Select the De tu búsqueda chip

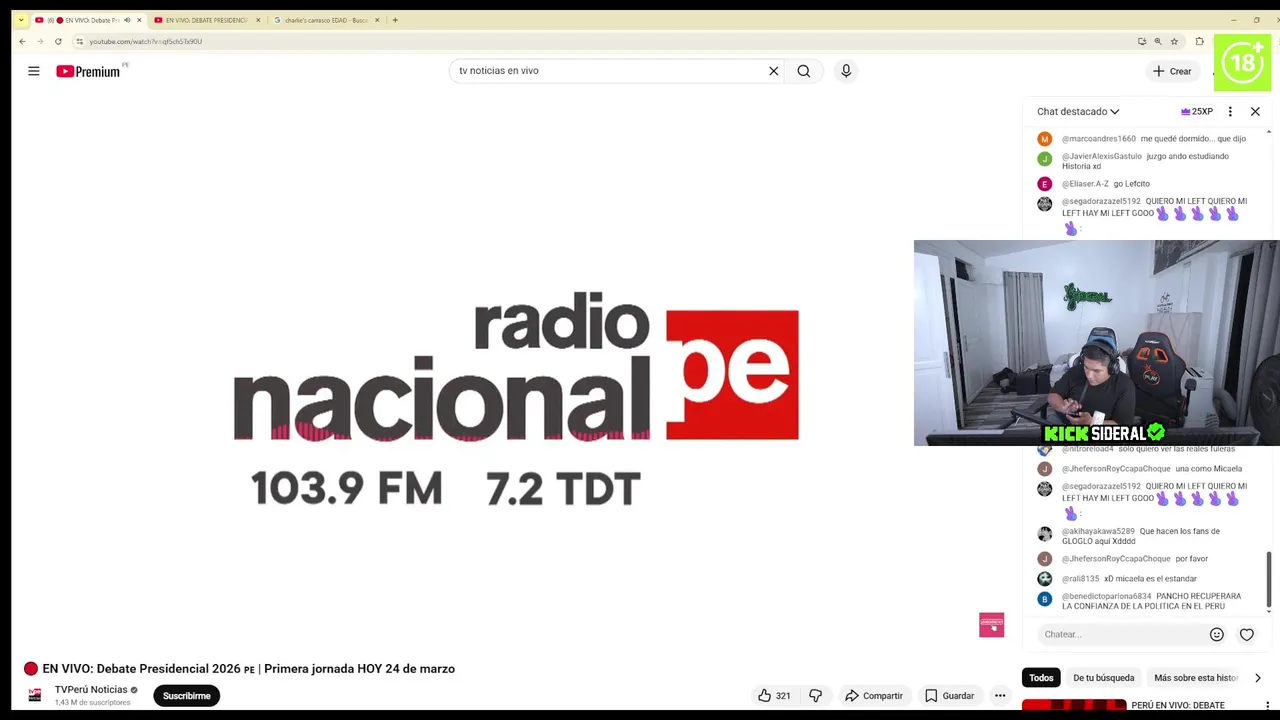tap(1104, 678)
